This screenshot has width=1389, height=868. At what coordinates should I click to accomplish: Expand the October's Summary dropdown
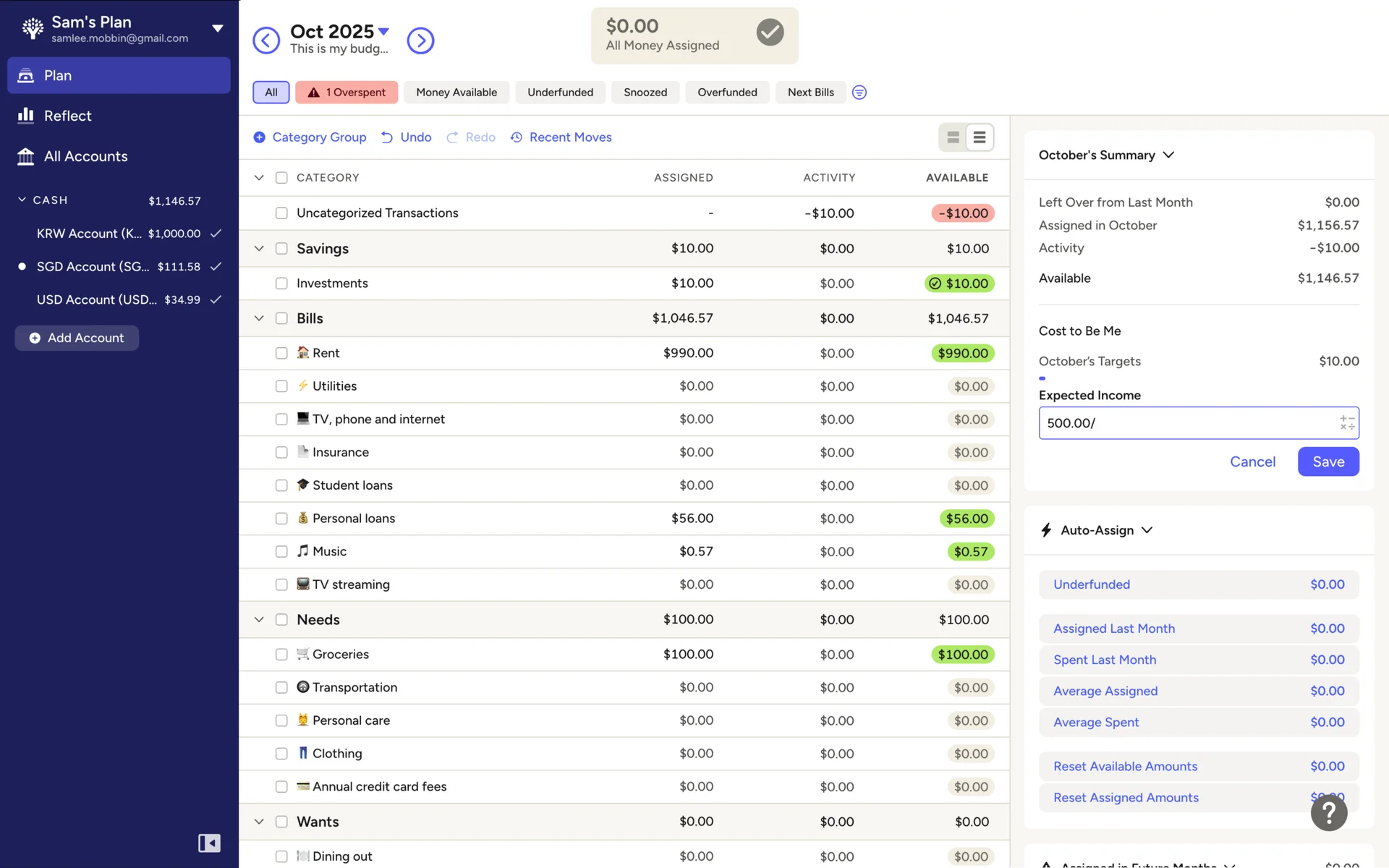1168,156
